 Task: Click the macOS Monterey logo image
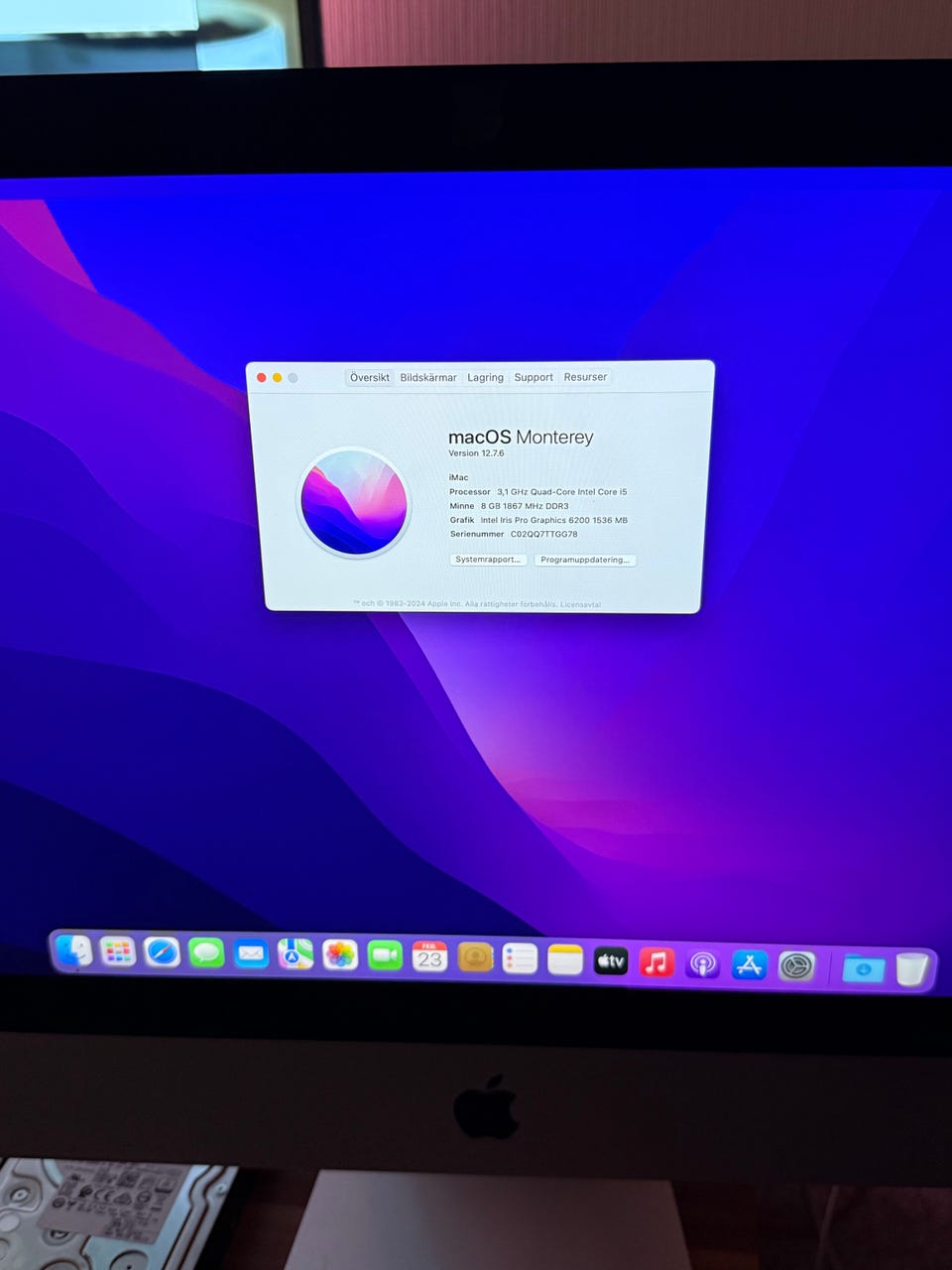click(x=354, y=501)
